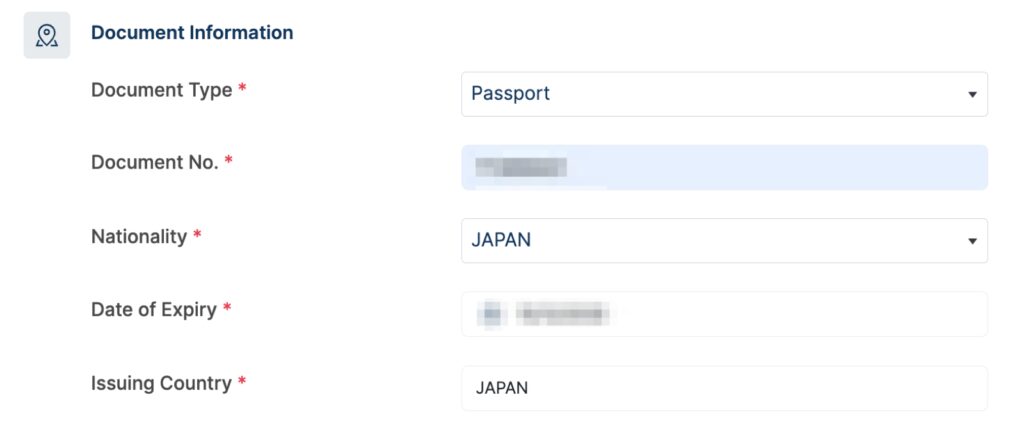Click the arrow on Document Type dropdown
The height and width of the screenshot is (436, 1024).
tap(972, 95)
